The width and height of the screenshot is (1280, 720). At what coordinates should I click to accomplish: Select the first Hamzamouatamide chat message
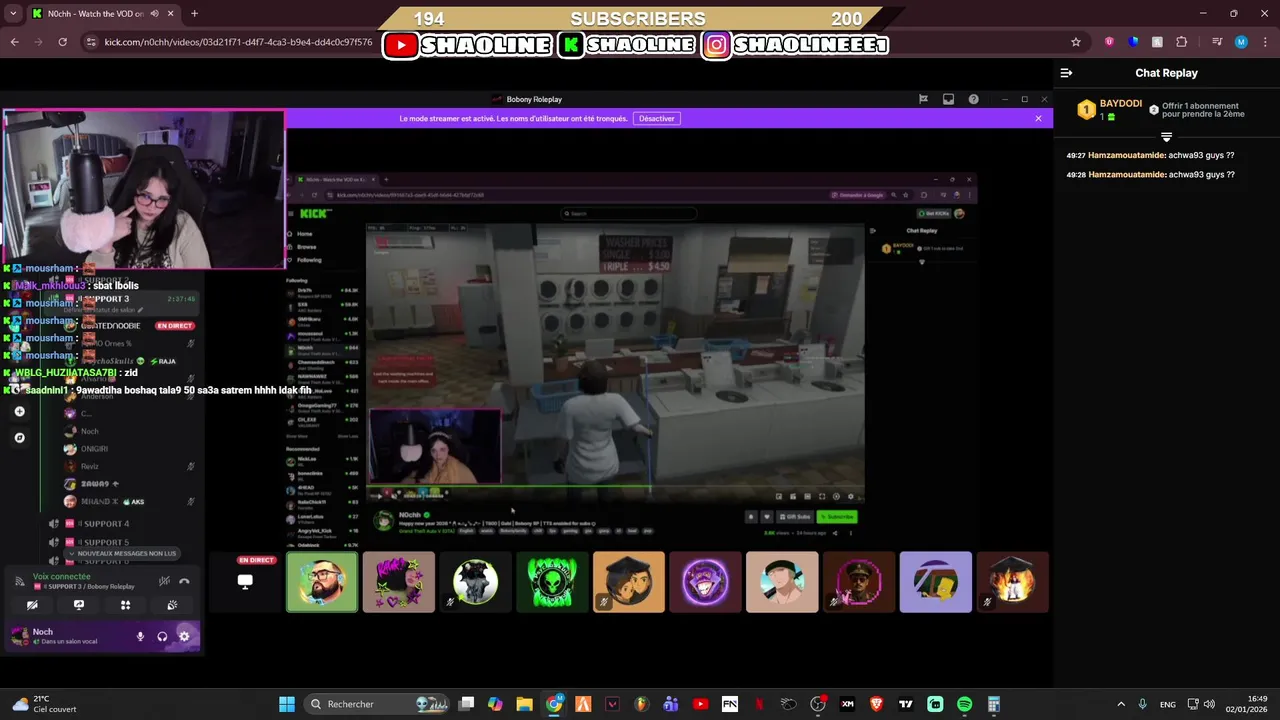(1150, 156)
